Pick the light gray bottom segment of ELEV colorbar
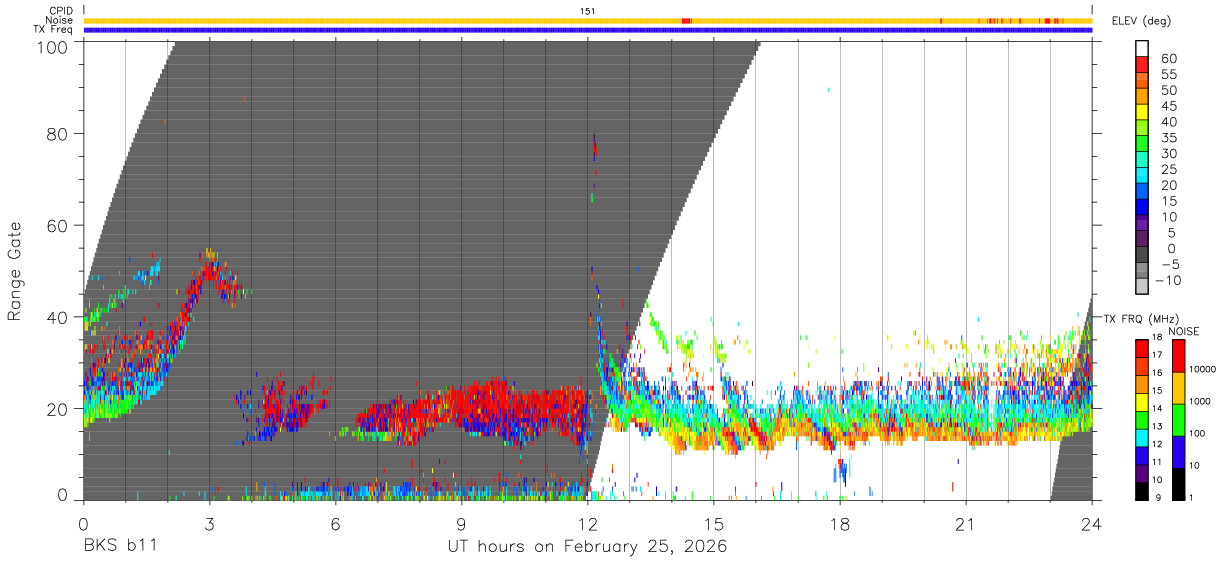 [x=1142, y=287]
